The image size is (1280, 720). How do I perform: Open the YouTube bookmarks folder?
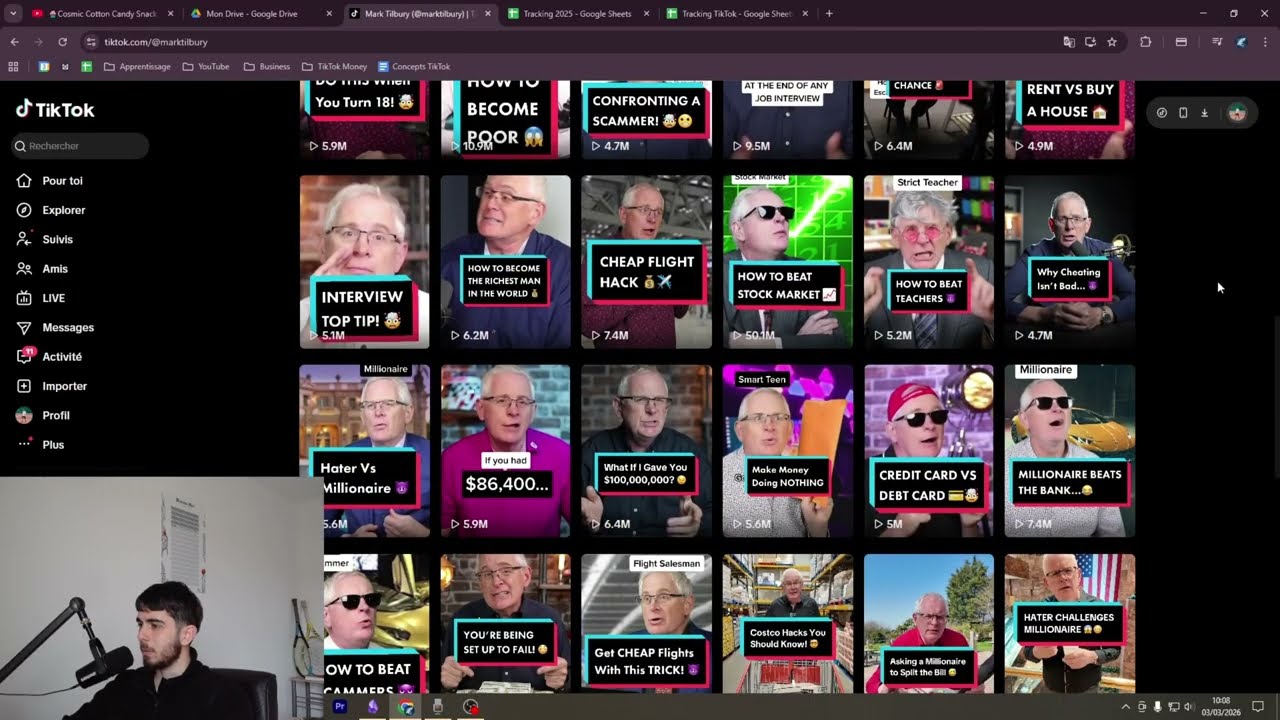coord(206,66)
